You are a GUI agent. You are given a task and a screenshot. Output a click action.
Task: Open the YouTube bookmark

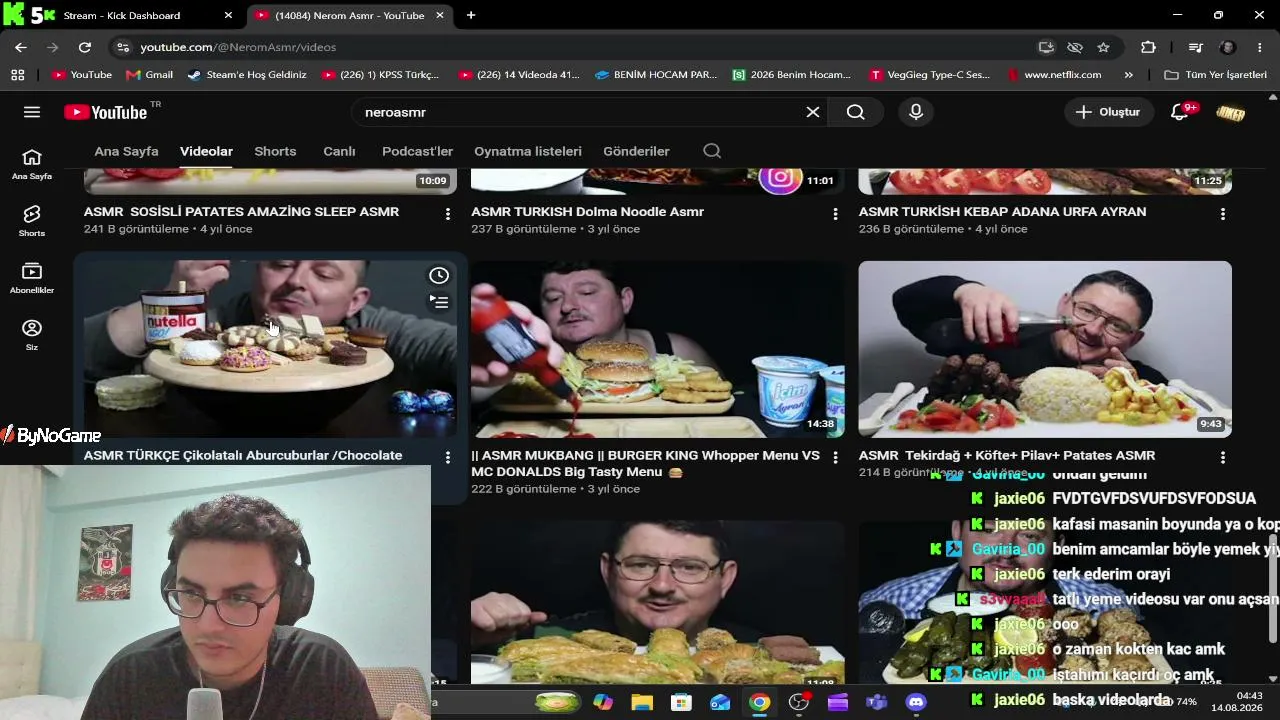82,75
